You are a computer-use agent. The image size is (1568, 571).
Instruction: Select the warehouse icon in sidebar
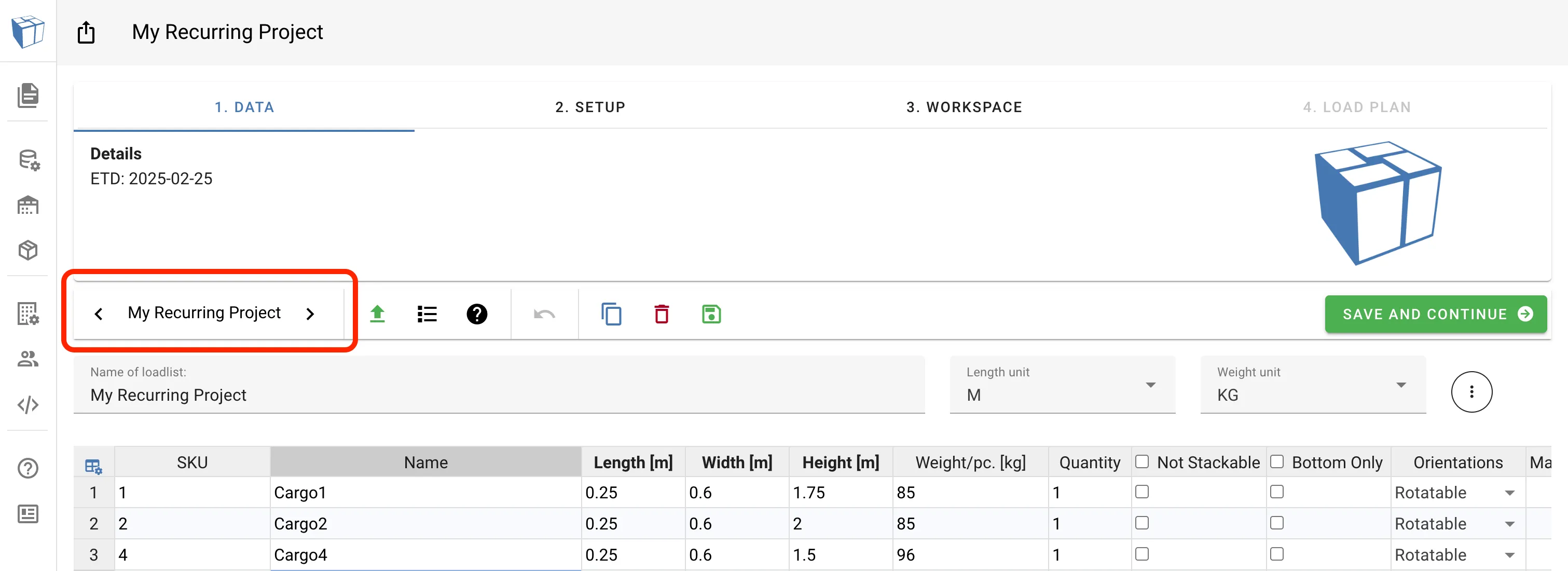[27, 205]
